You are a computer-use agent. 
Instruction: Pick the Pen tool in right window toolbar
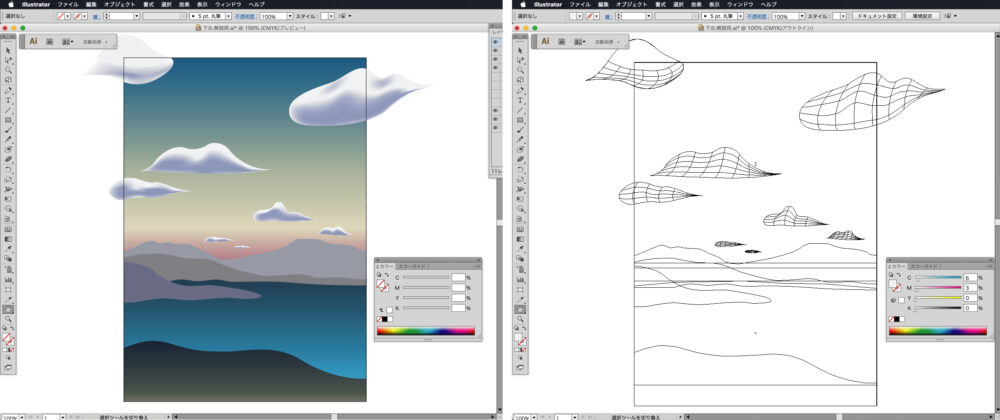click(x=520, y=90)
